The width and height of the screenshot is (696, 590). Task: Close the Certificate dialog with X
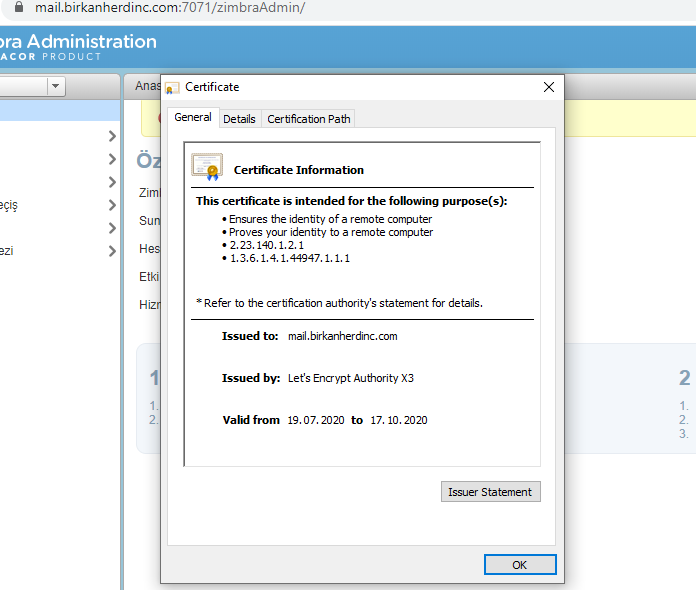[x=549, y=87]
